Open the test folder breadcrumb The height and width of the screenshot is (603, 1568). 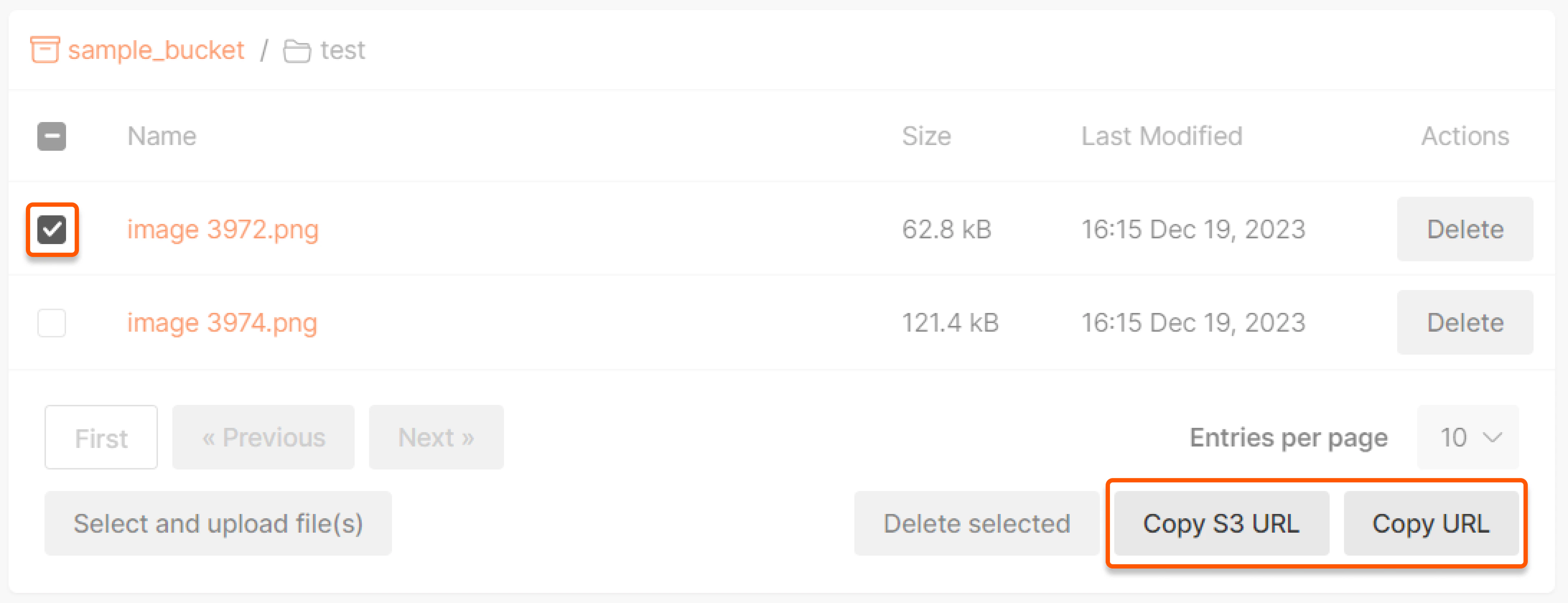pyautogui.click(x=343, y=50)
